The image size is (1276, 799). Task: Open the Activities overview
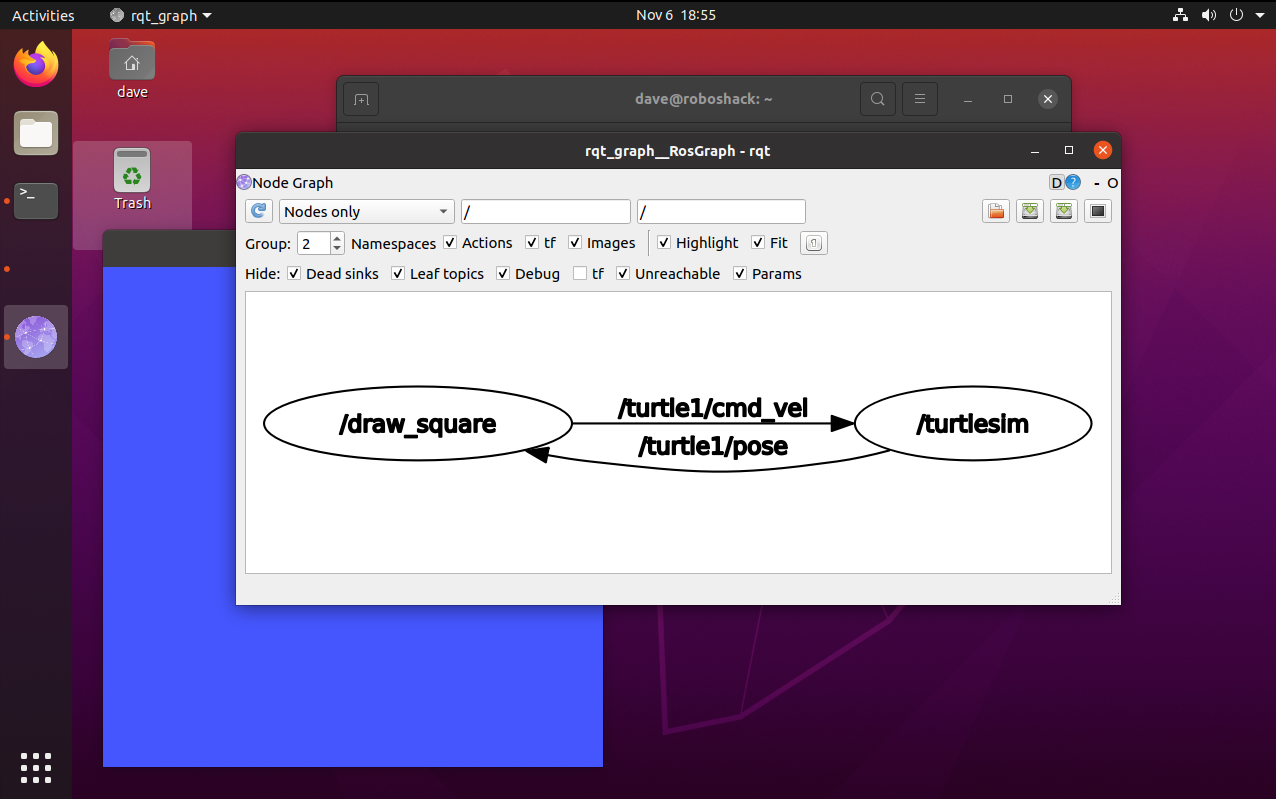coord(43,15)
